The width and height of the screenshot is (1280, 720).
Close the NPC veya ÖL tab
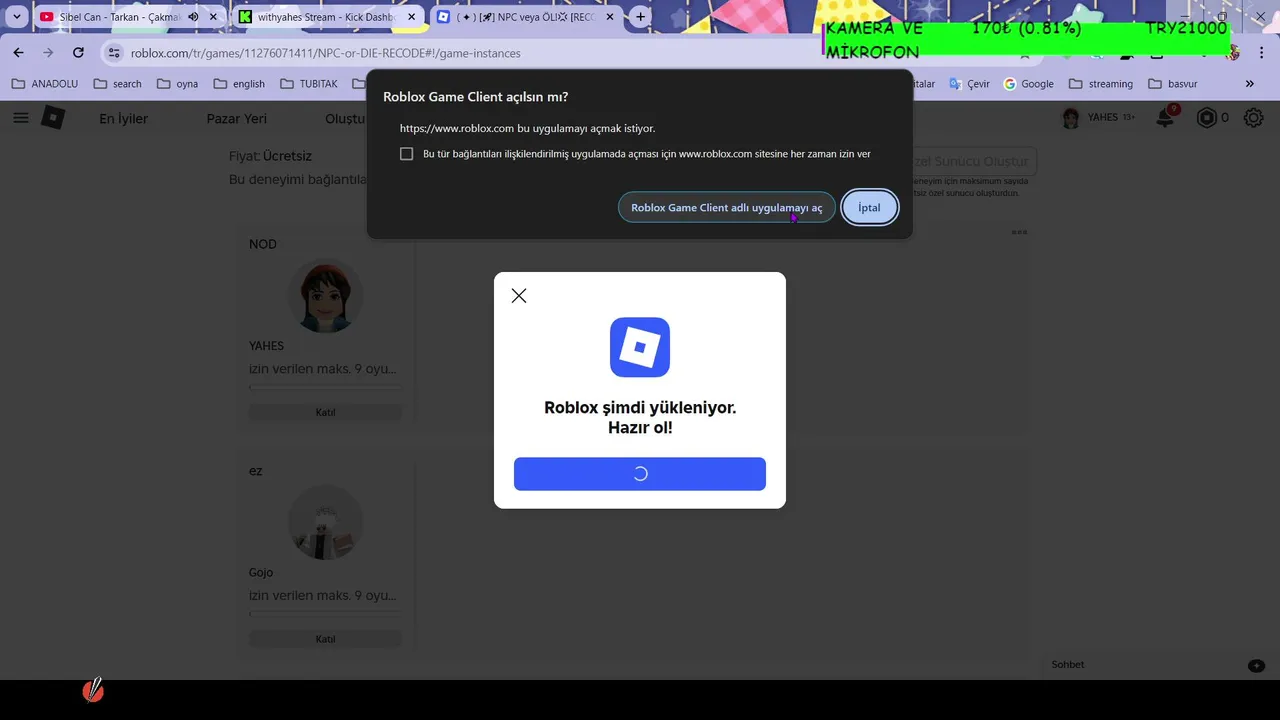(x=610, y=17)
